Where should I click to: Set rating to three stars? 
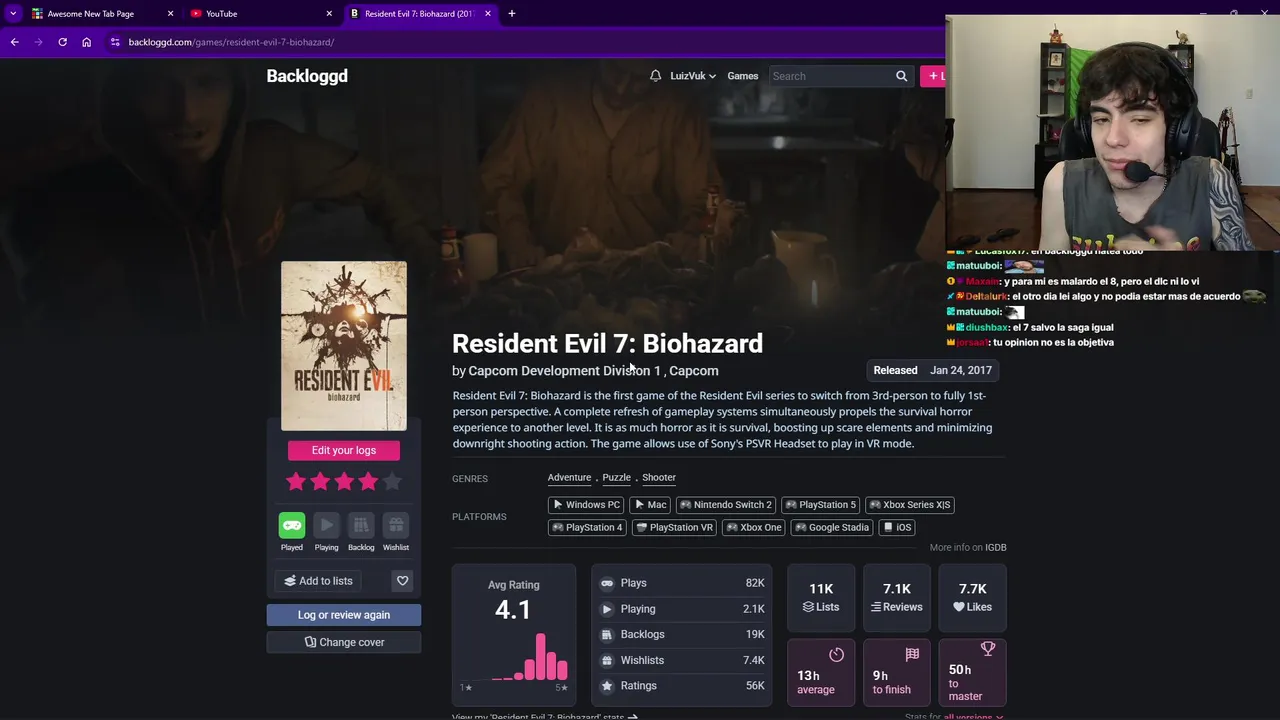pyautogui.click(x=344, y=482)
